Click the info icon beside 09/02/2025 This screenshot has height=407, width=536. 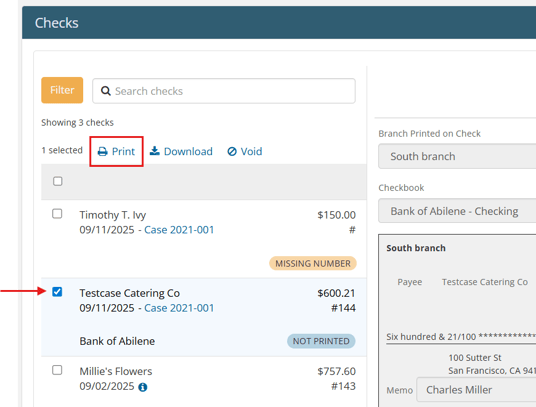pos(143,387)
